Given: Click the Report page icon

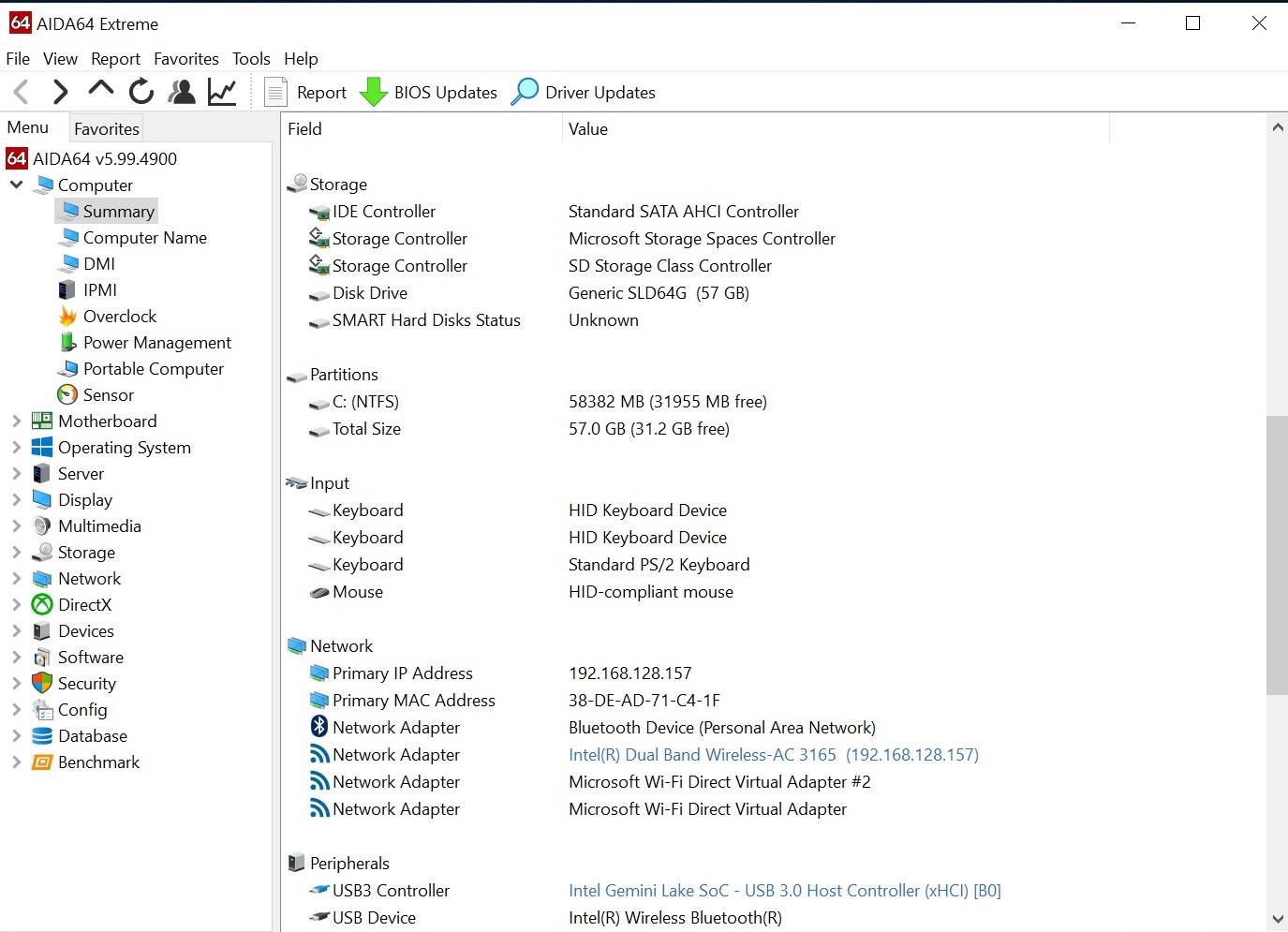Looking at the screenshot, I should [275, 92].
